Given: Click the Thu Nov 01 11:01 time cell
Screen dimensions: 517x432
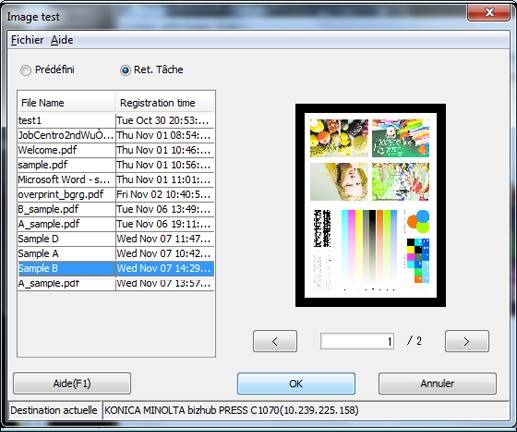Looking at the screenshot, I should (x=165, y=179).
